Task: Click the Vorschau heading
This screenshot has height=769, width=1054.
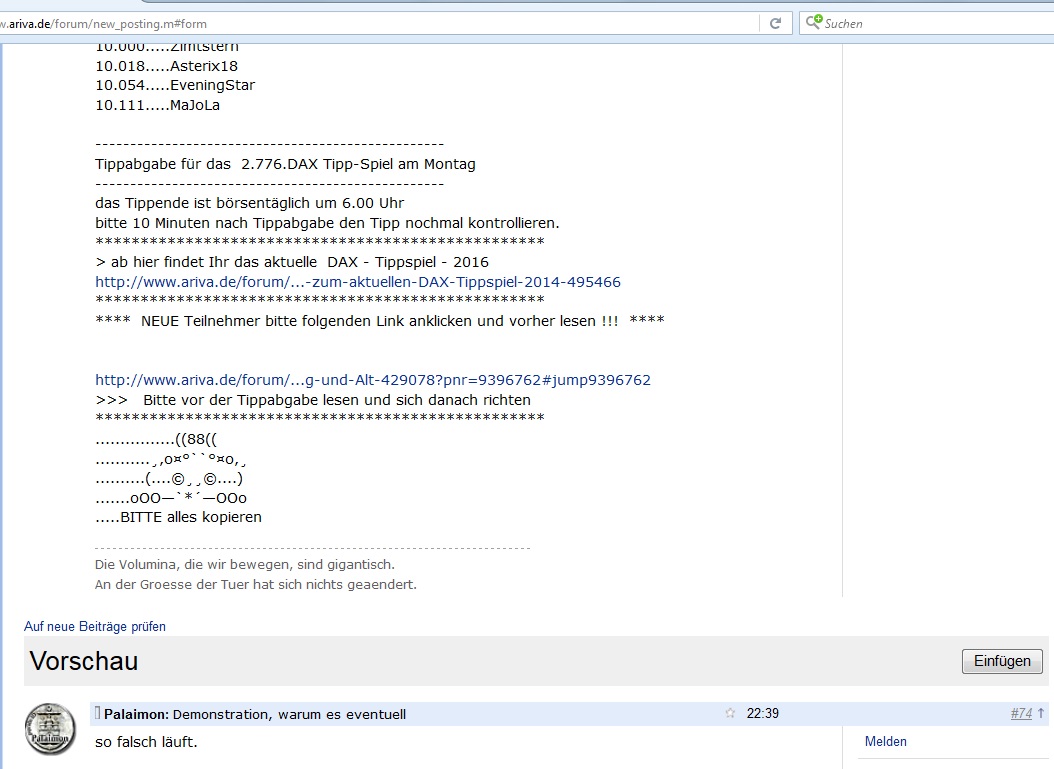Action: coord(84,661)
